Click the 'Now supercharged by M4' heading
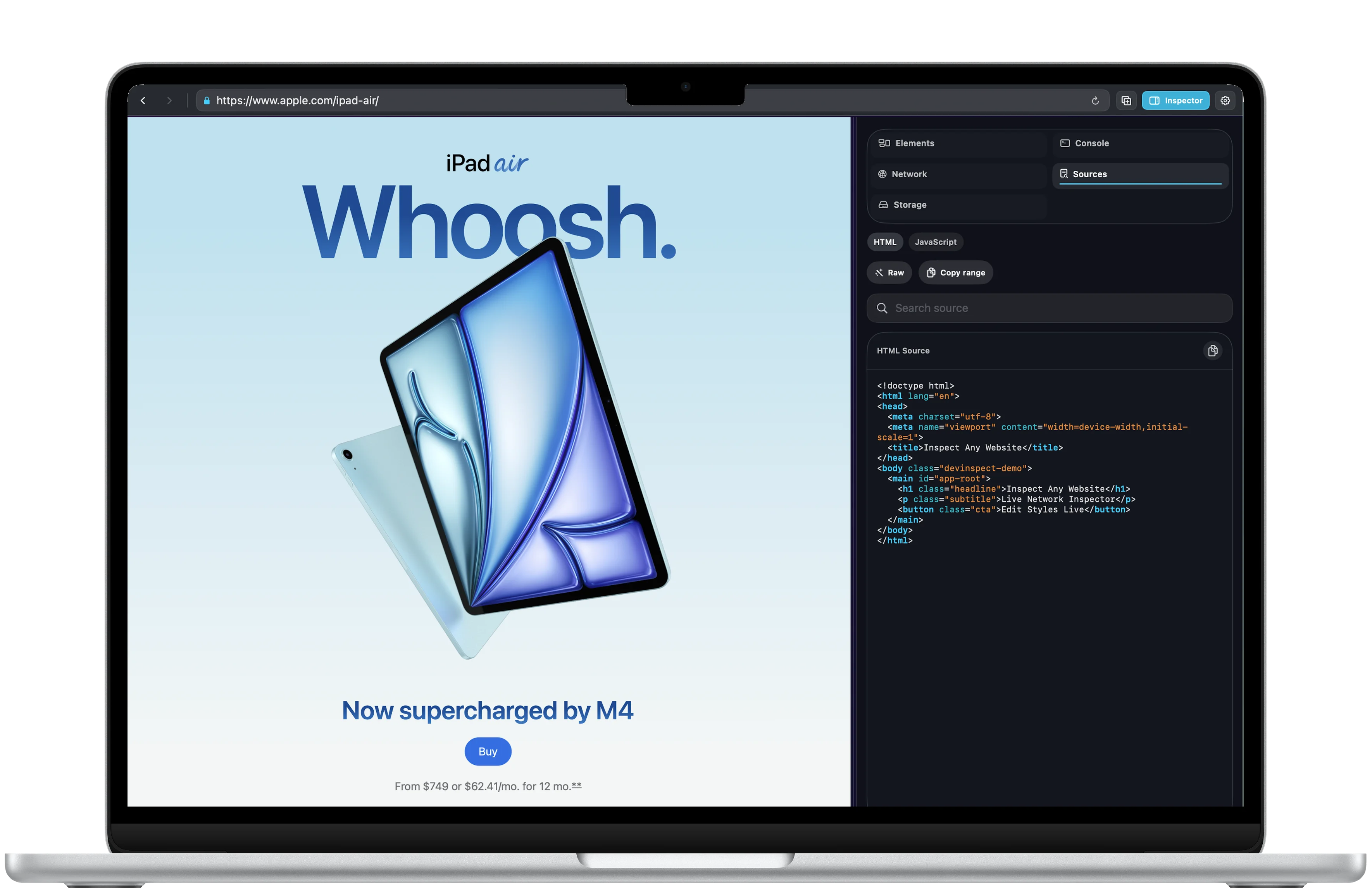 [488, 710]
